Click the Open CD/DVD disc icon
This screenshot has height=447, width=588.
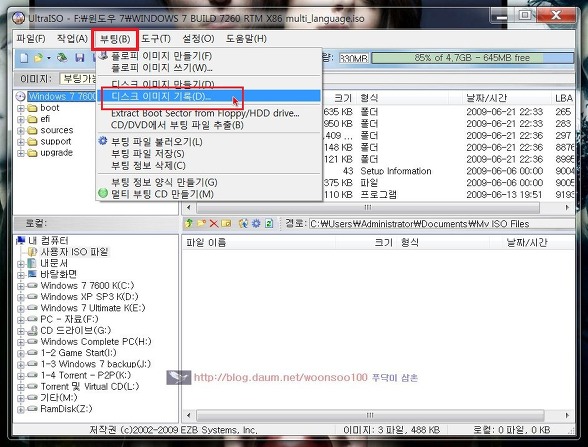click(62, 58)
